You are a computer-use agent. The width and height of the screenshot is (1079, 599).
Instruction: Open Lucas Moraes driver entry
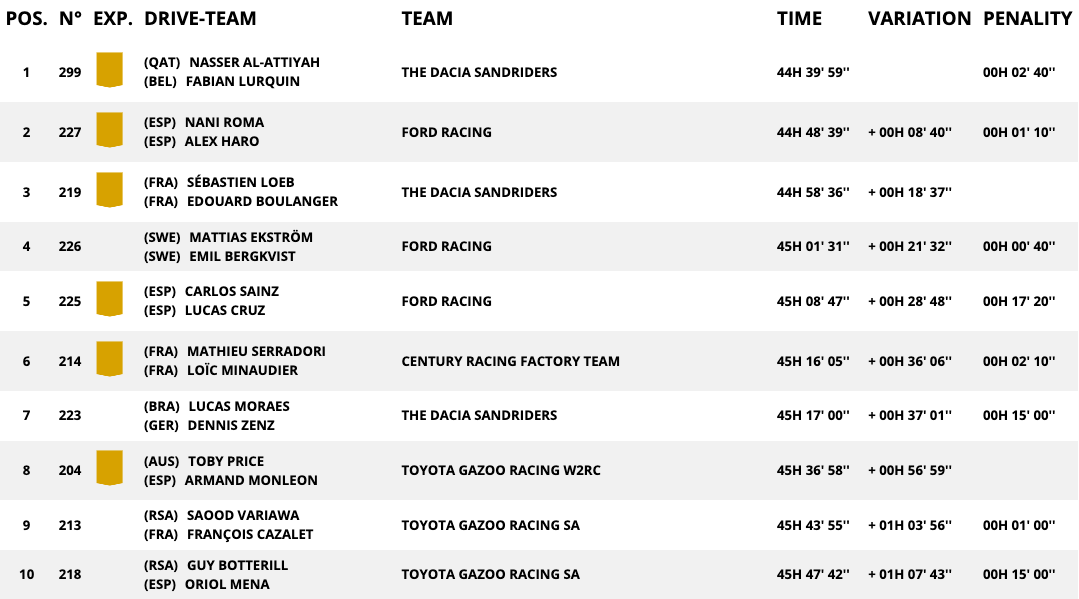coord(239,406)
